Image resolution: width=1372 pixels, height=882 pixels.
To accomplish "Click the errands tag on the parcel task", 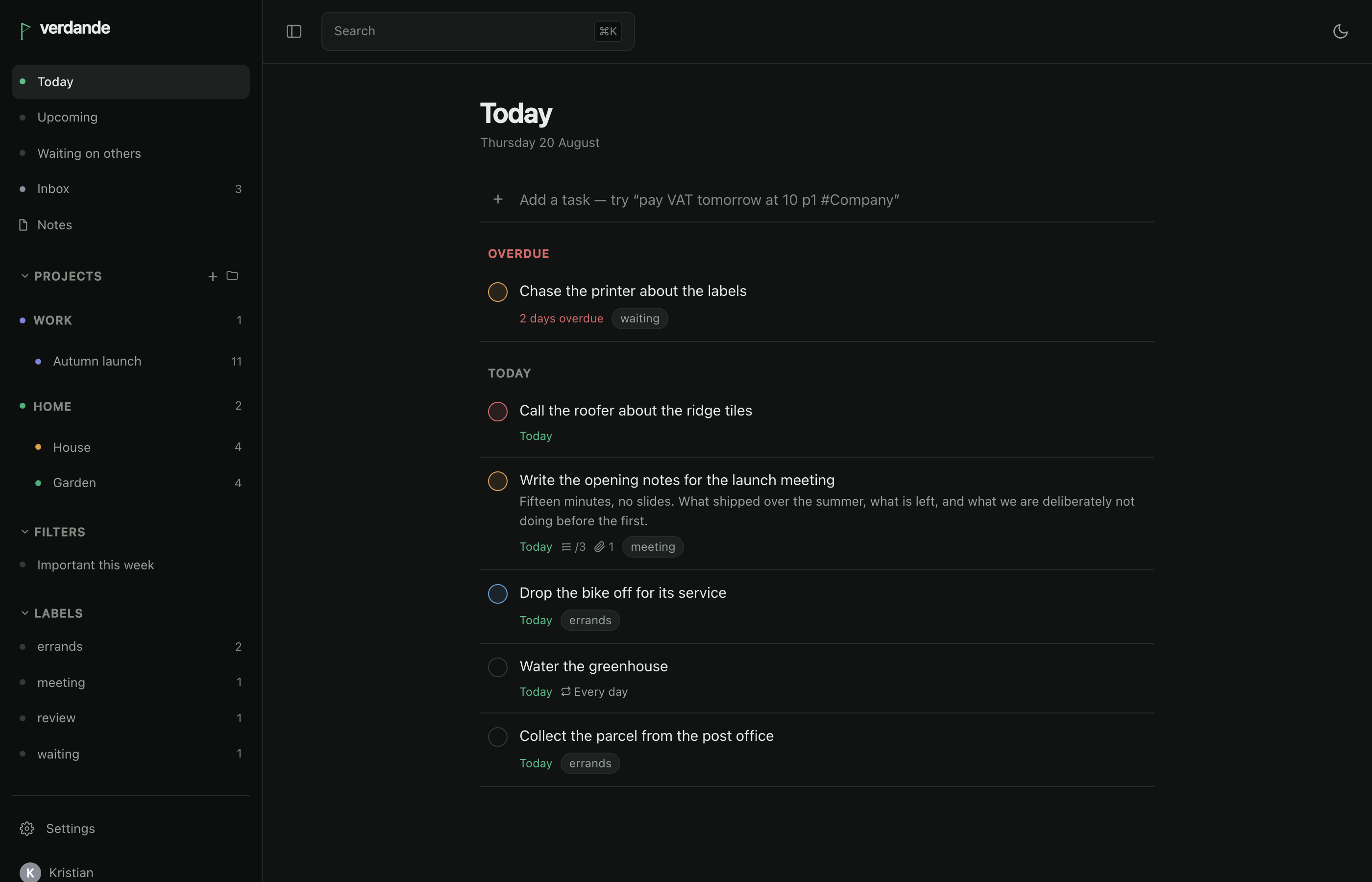I will pyautogui.click(x=590, y=763).
